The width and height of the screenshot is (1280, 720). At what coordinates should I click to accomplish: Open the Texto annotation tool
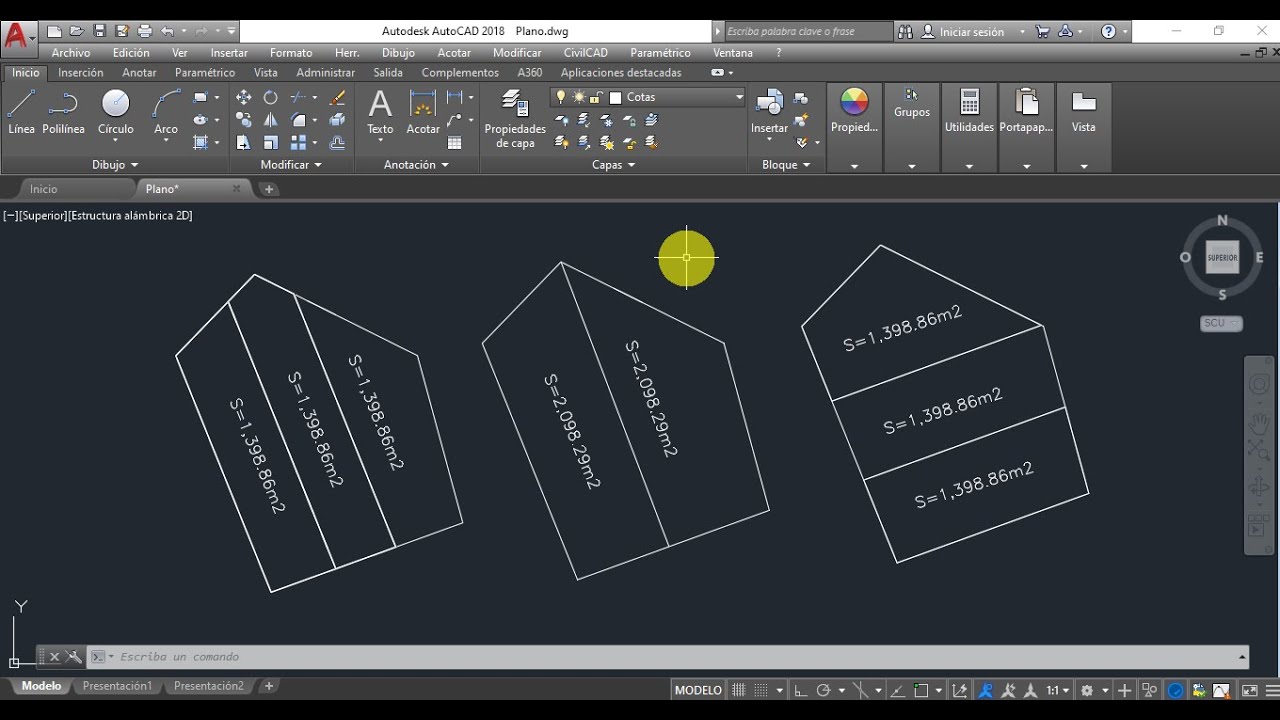pos(380,111)
